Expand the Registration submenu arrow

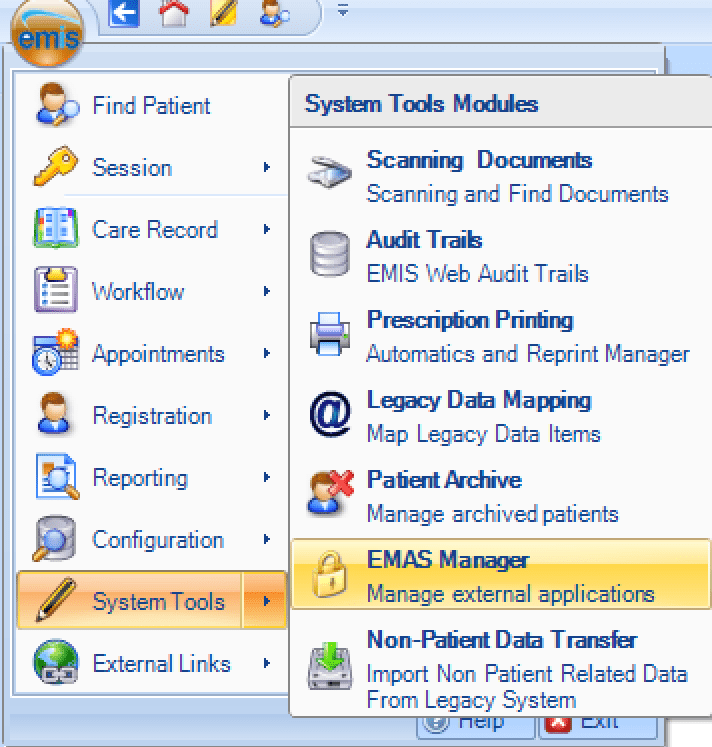[x=267, y=415]
